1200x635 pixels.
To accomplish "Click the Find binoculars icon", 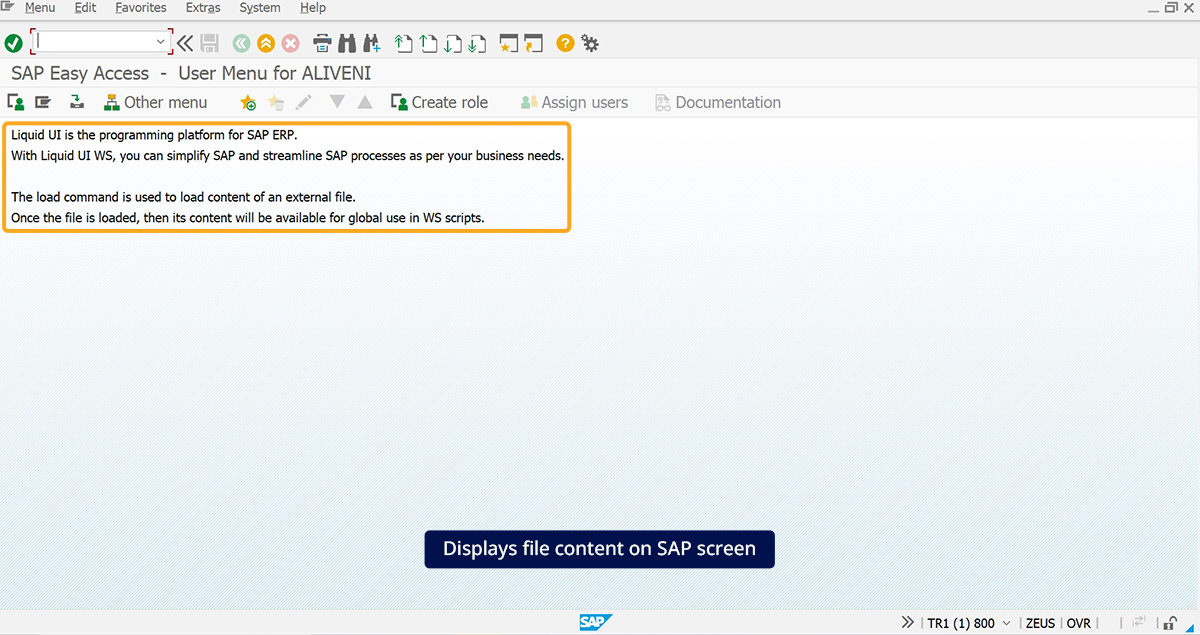I will click(347, 43).
